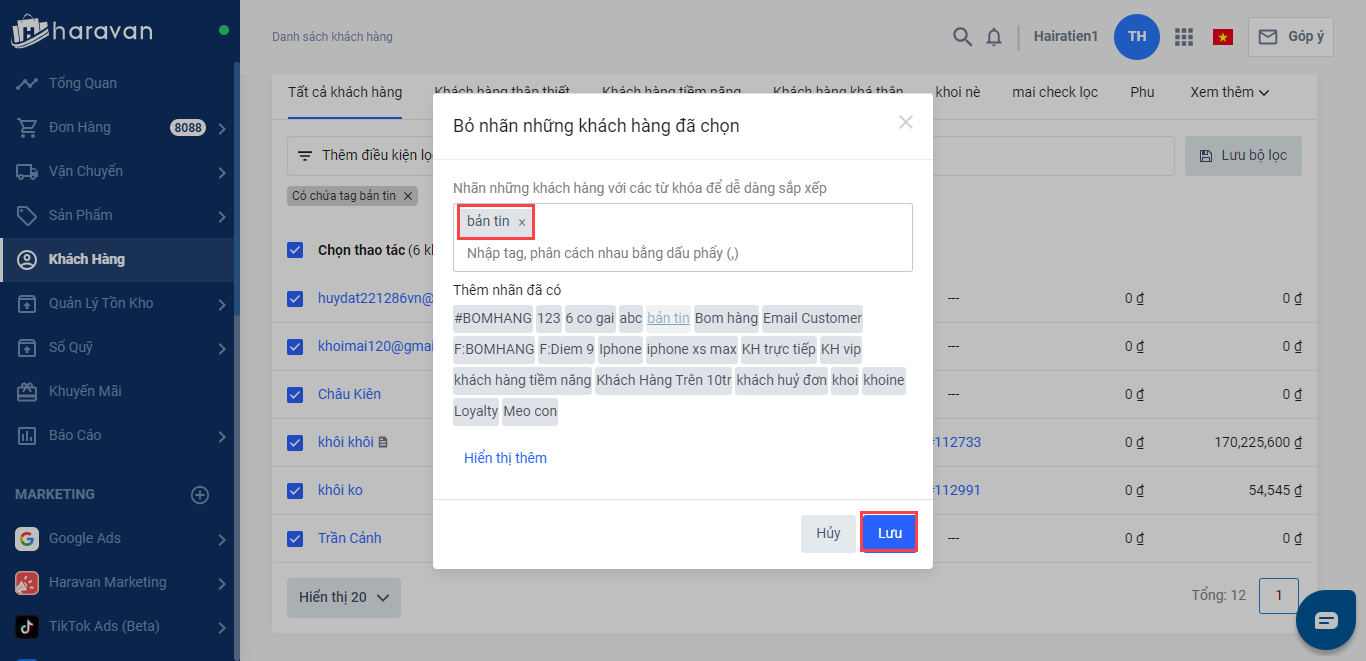Uncheck the khoimai120 customer row
1366x661 pixels.
click(295, 346)
